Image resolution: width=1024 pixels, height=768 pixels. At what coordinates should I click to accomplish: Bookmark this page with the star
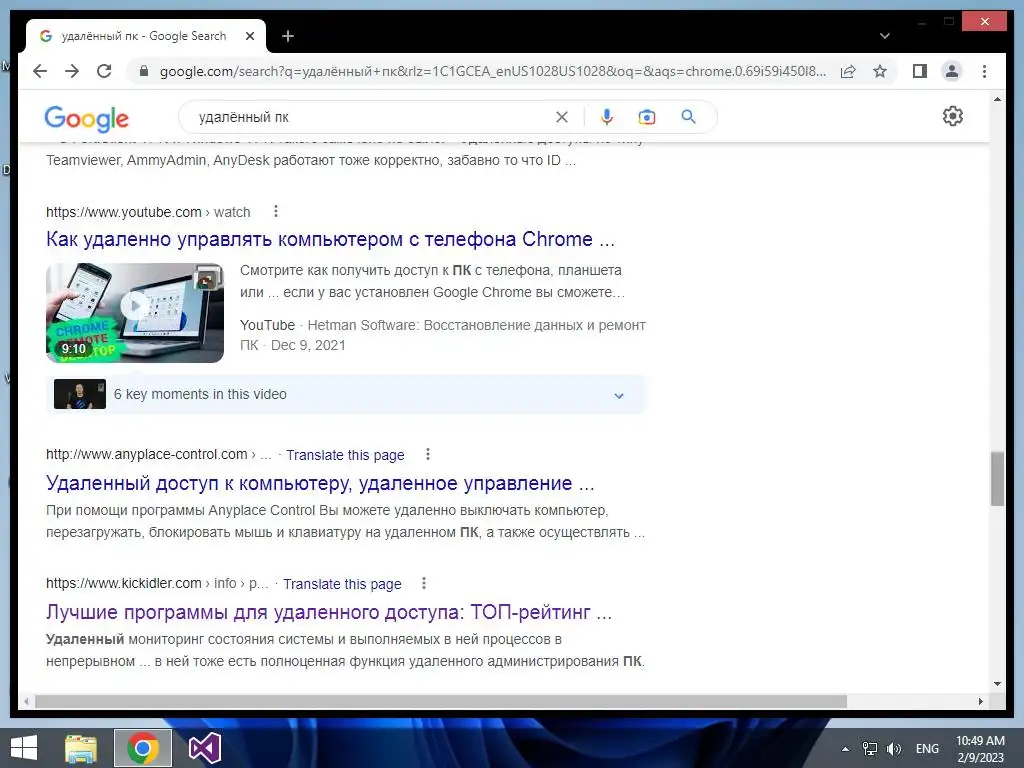tap(880, 71)
